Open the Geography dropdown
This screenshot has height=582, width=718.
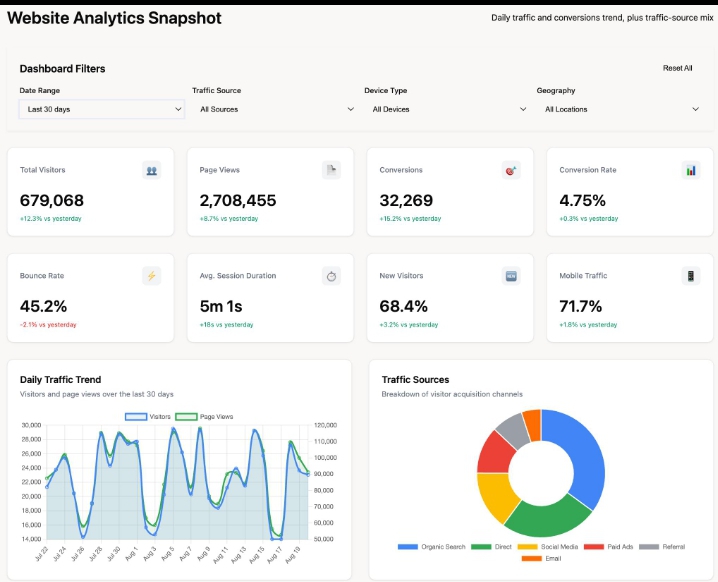pos(619,109)
